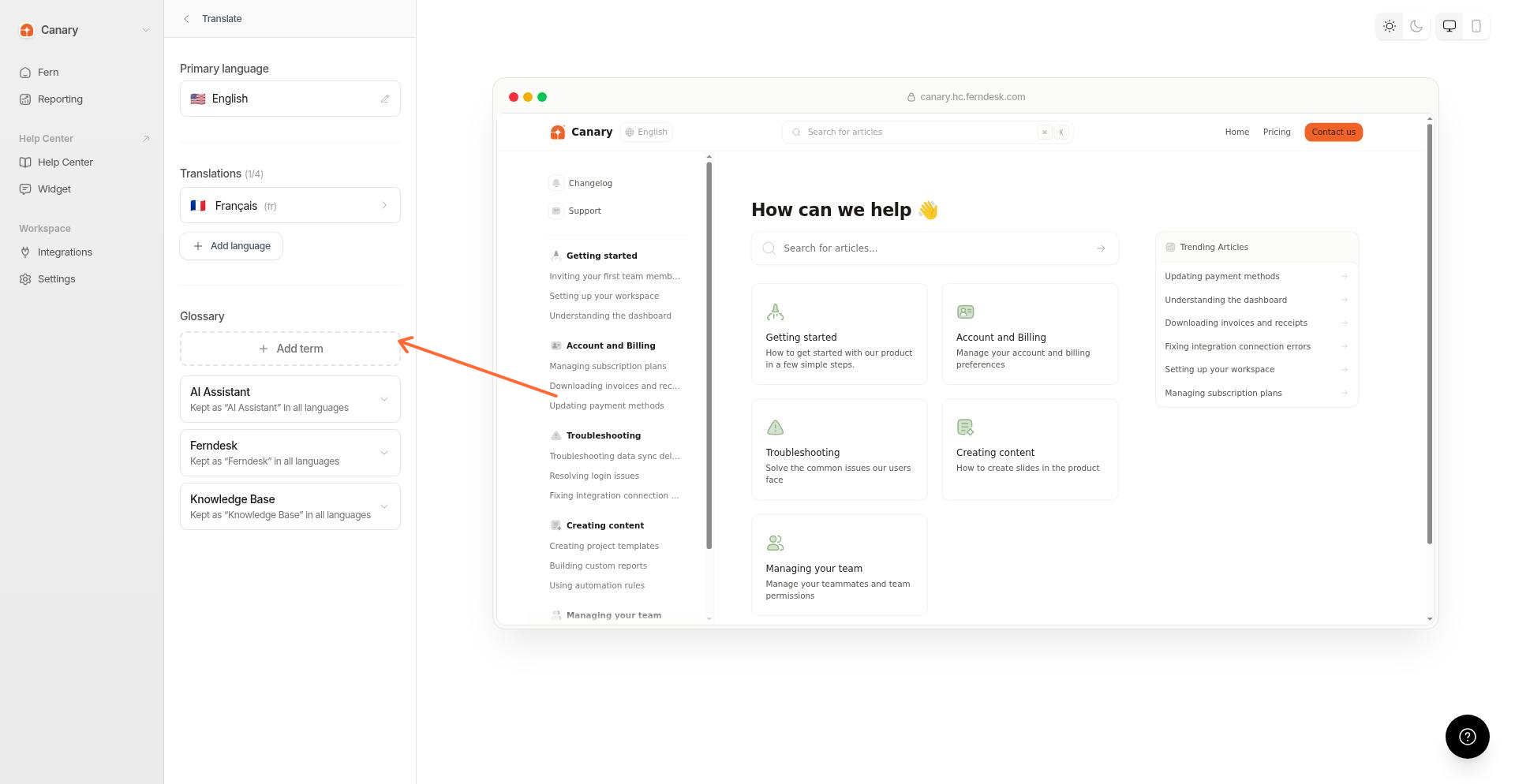
Task: Focus the hero Search for articles field
Action: coord(935,248)
